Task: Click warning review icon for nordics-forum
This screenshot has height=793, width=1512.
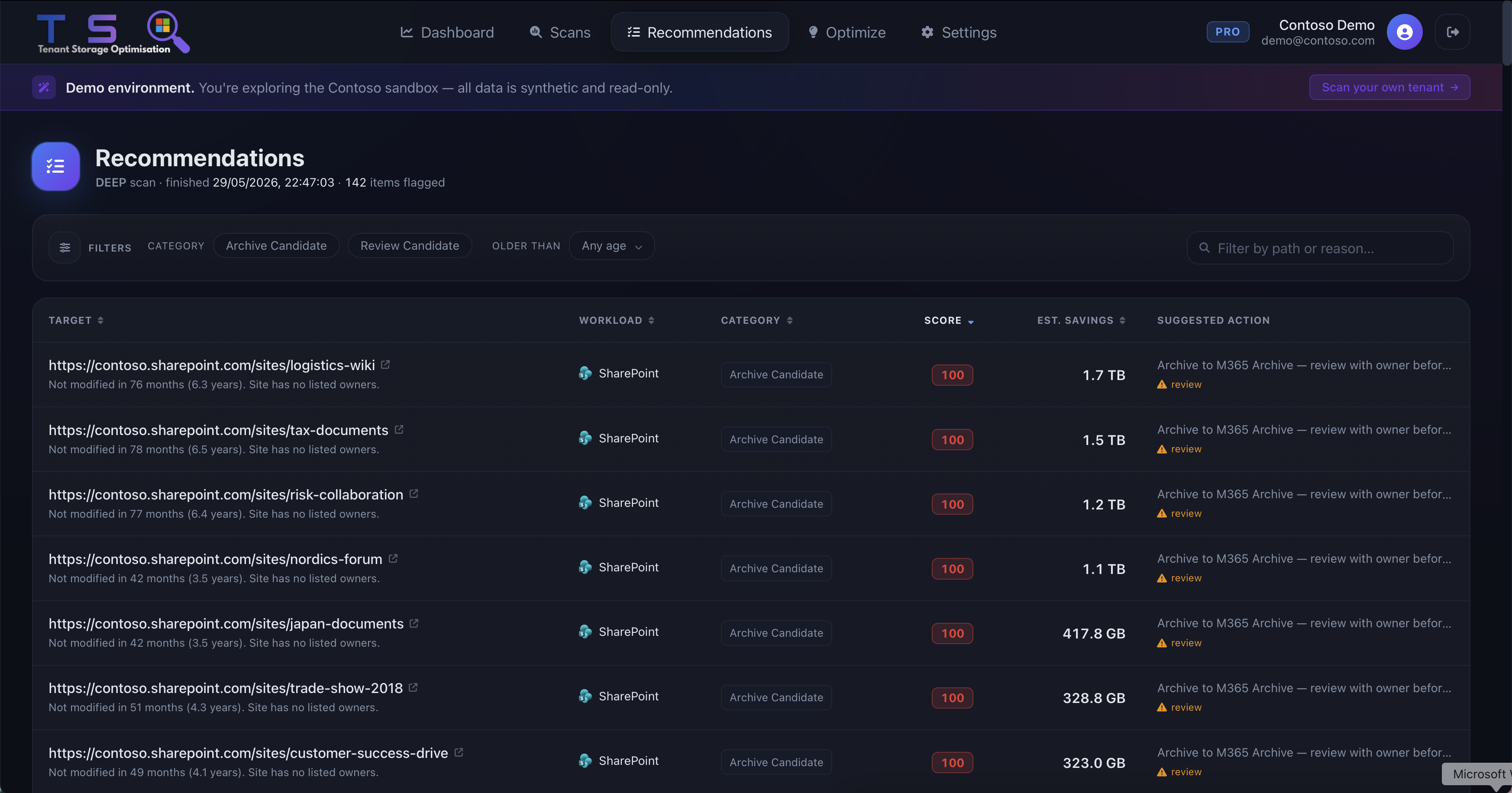Action: (x=1162, y=578)
